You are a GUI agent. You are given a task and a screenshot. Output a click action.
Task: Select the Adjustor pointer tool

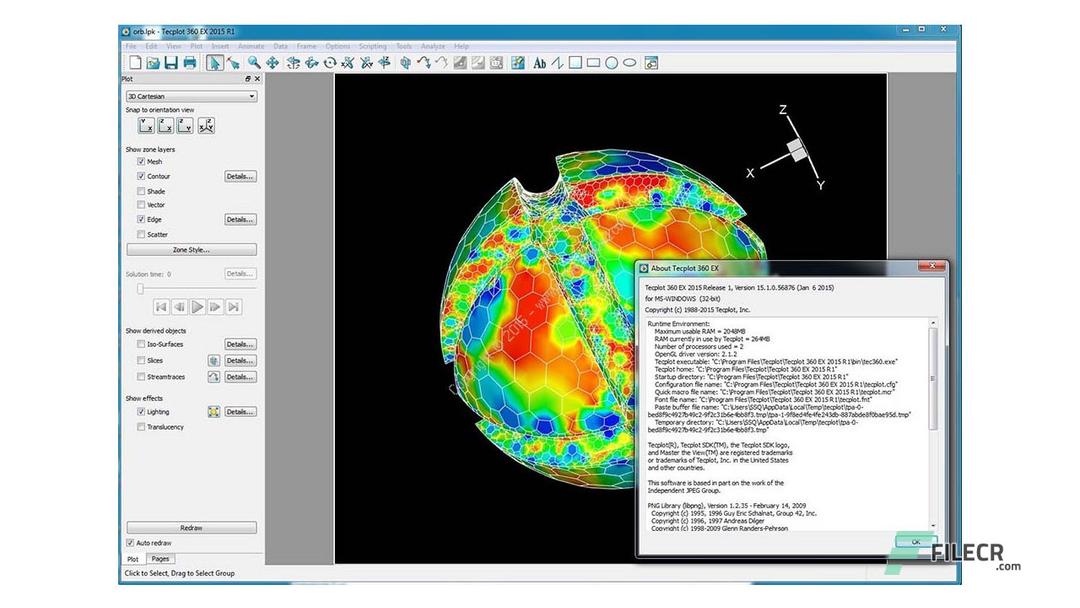(x=233, y=63)
